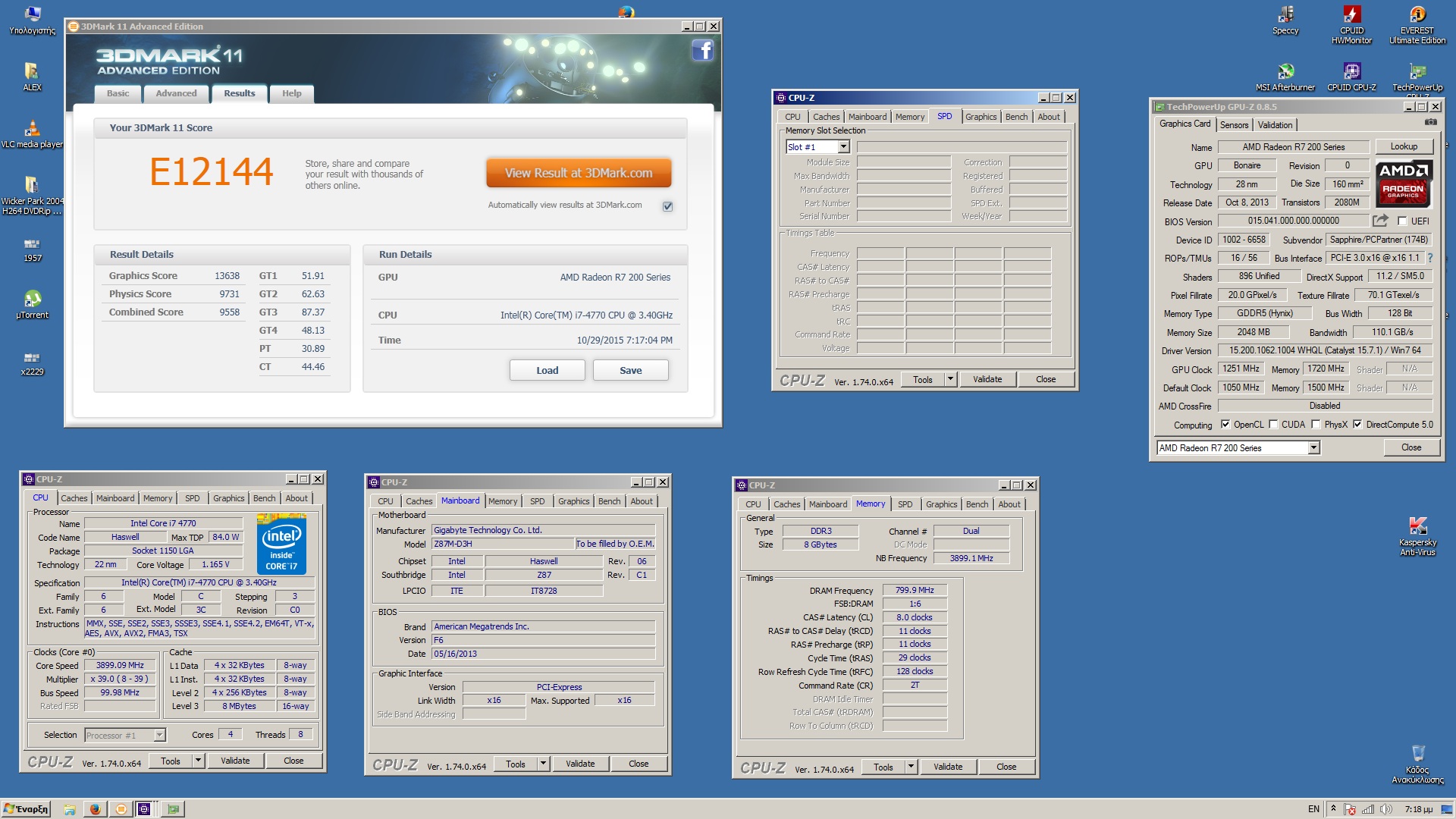This screenshot has width=1456, height=819.
Task: Click the GPU-Z BIOS save arrow icon
Action: (1380, 221)
